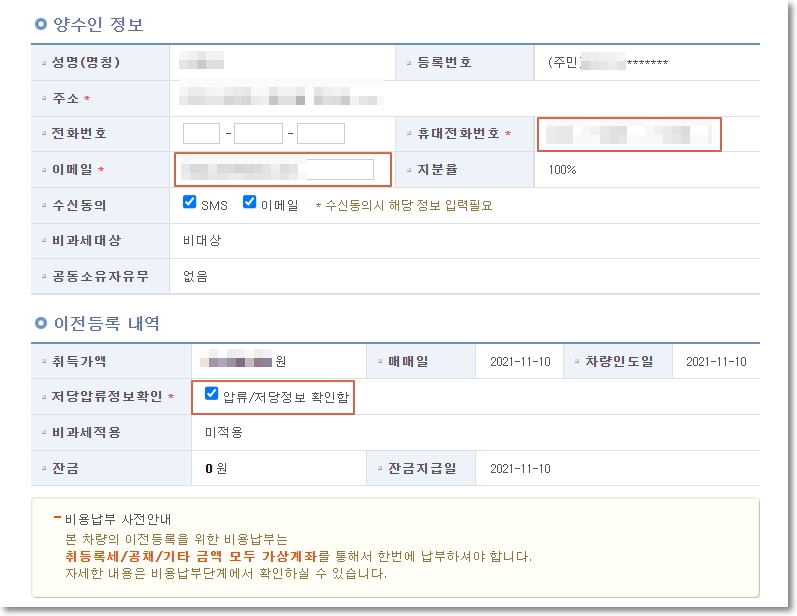
Task: Click the 공동소유자유무 value 없음
Action: pyautogui.click(x=195, y=276)
